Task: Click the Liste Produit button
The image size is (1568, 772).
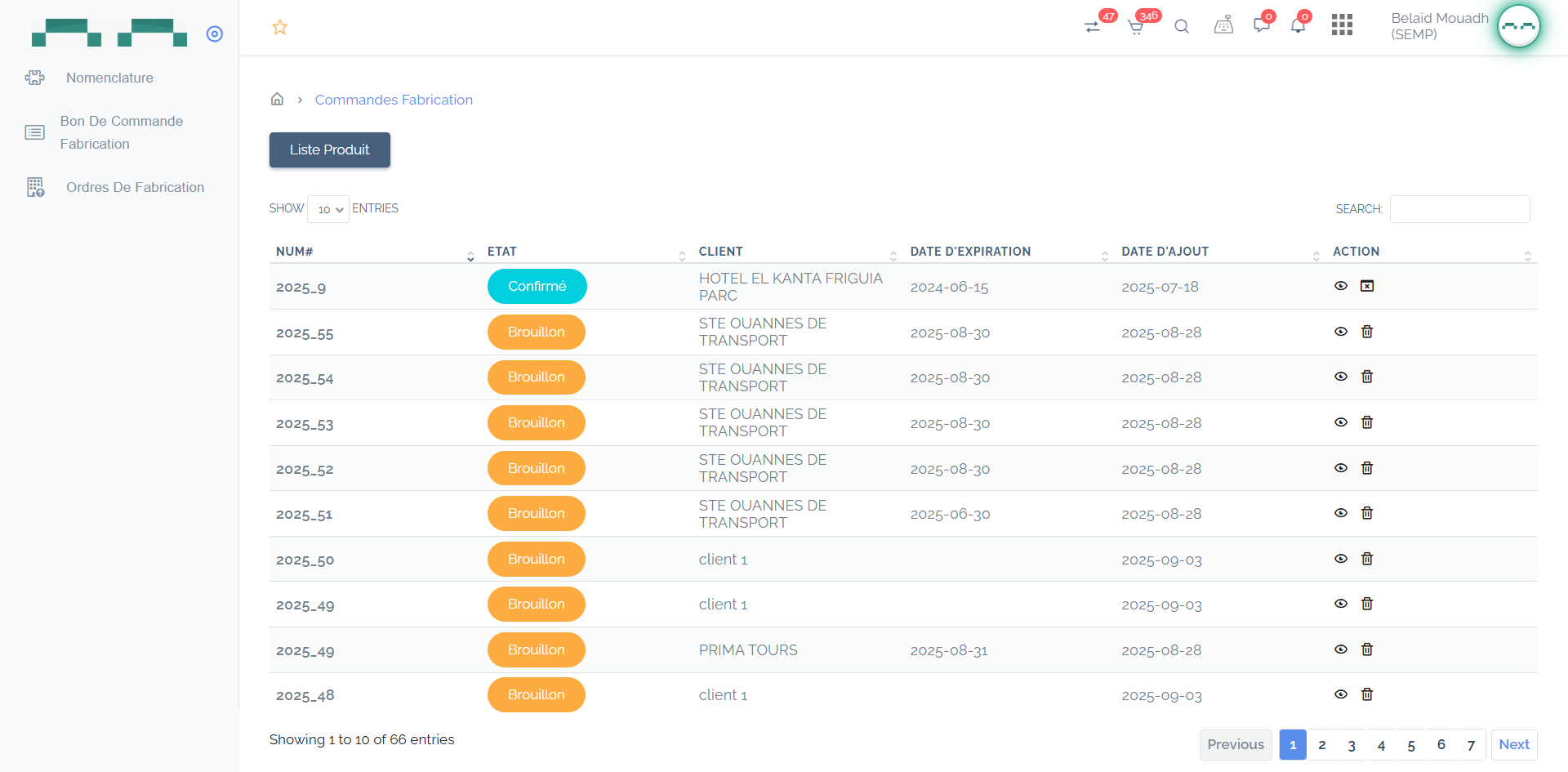Action: (x=330, y=149)
